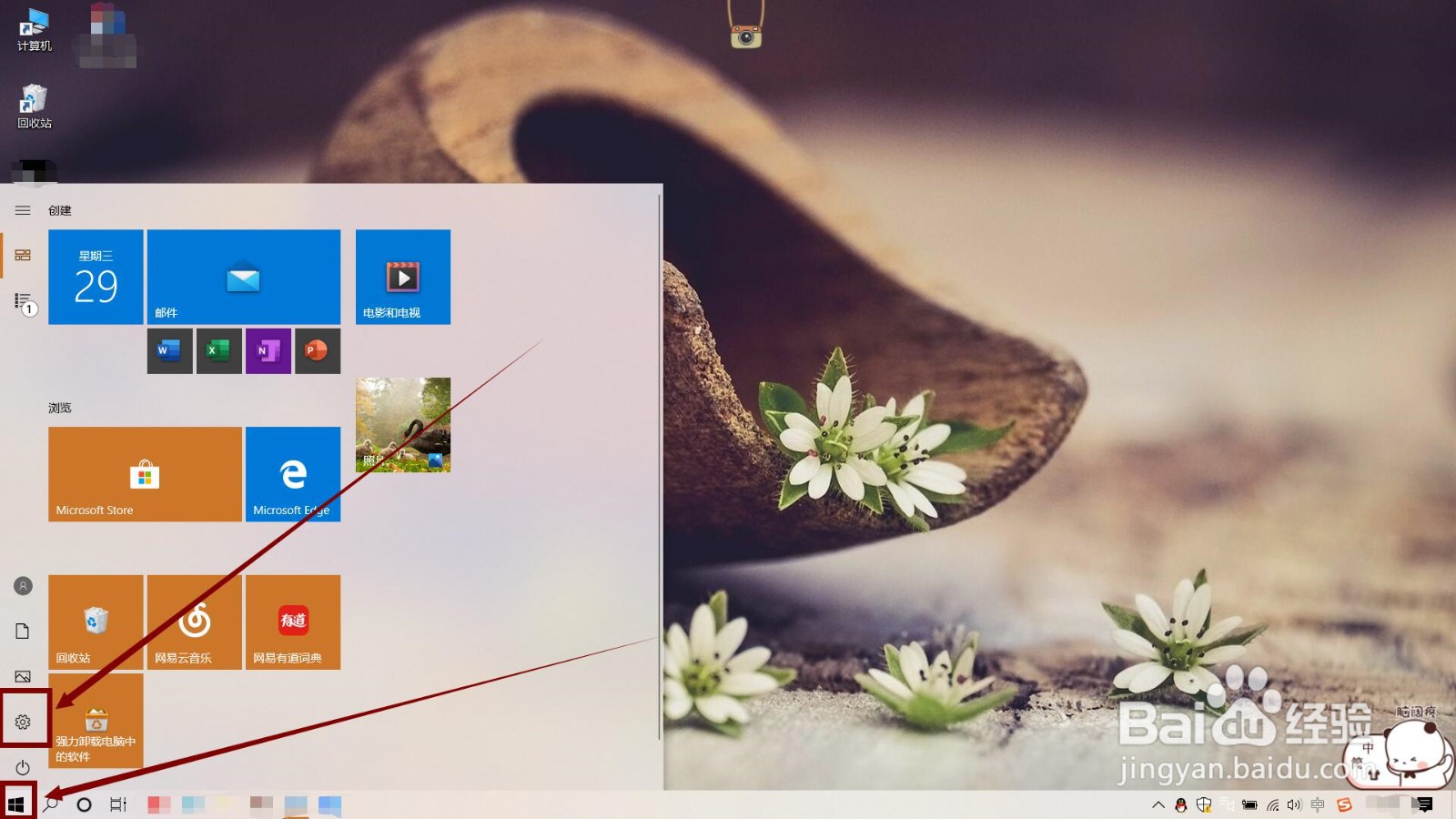
Task: Open Cortana circle on taskbar
Action: pyautogui.click(x=84, y=804)
